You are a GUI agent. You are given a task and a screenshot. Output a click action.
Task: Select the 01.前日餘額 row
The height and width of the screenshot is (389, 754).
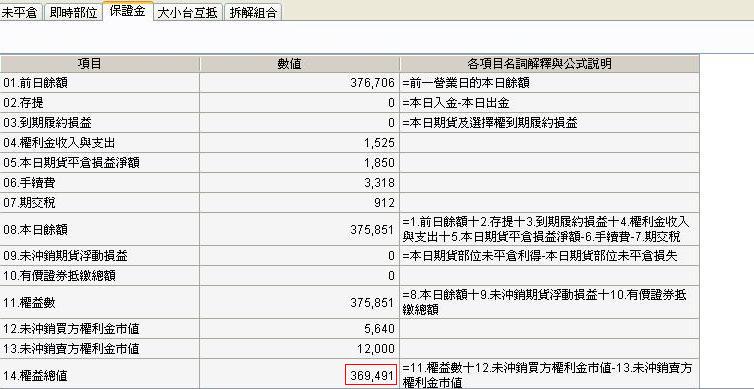point(350,83)
